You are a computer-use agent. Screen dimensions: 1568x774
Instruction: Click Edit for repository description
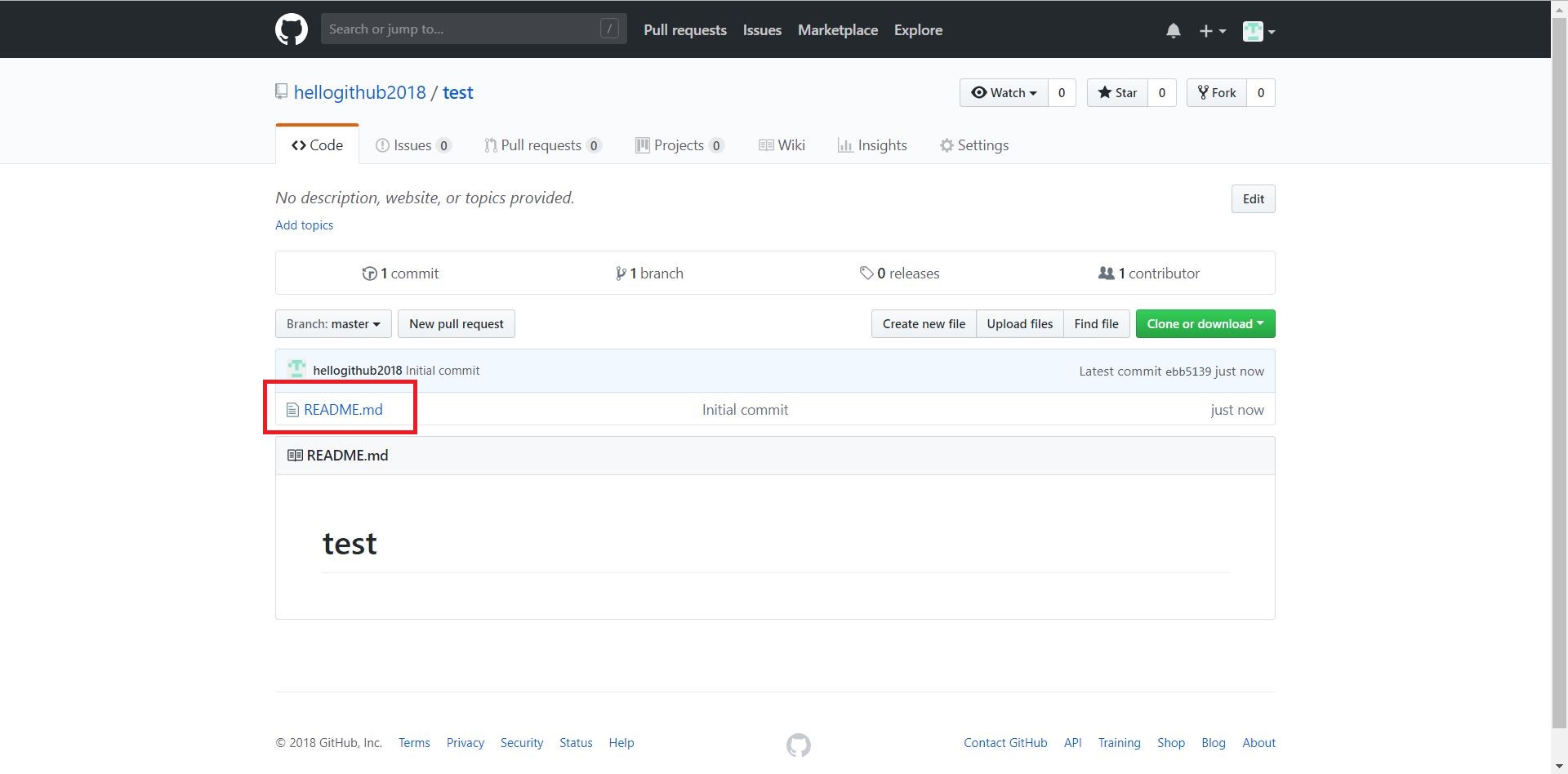coord(1253,199)
